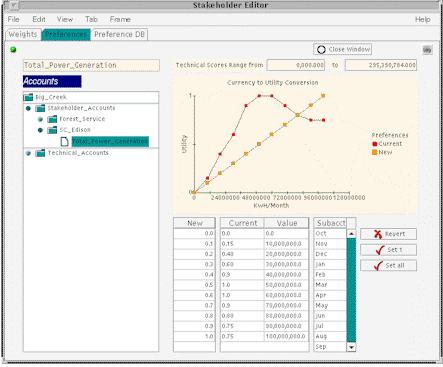This screenshot has height=367, width=443.
Task: Switch to the Weights tab
Action: [x=23, y=34]
